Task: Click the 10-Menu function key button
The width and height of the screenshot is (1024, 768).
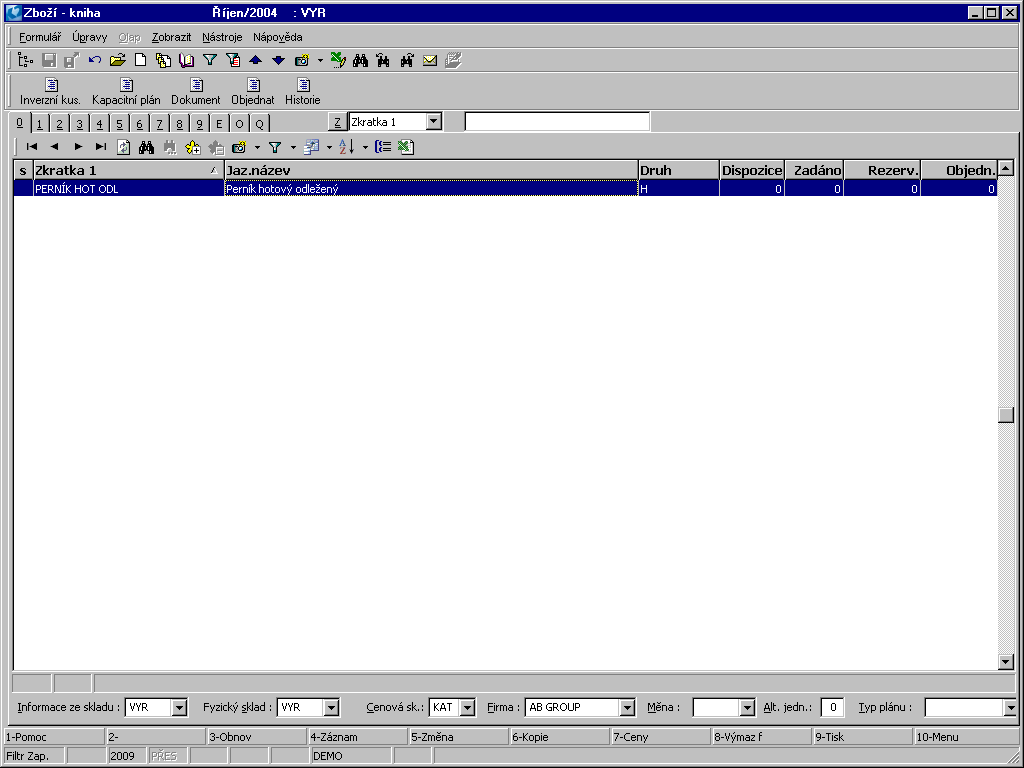Action: [x=966, y=737]
